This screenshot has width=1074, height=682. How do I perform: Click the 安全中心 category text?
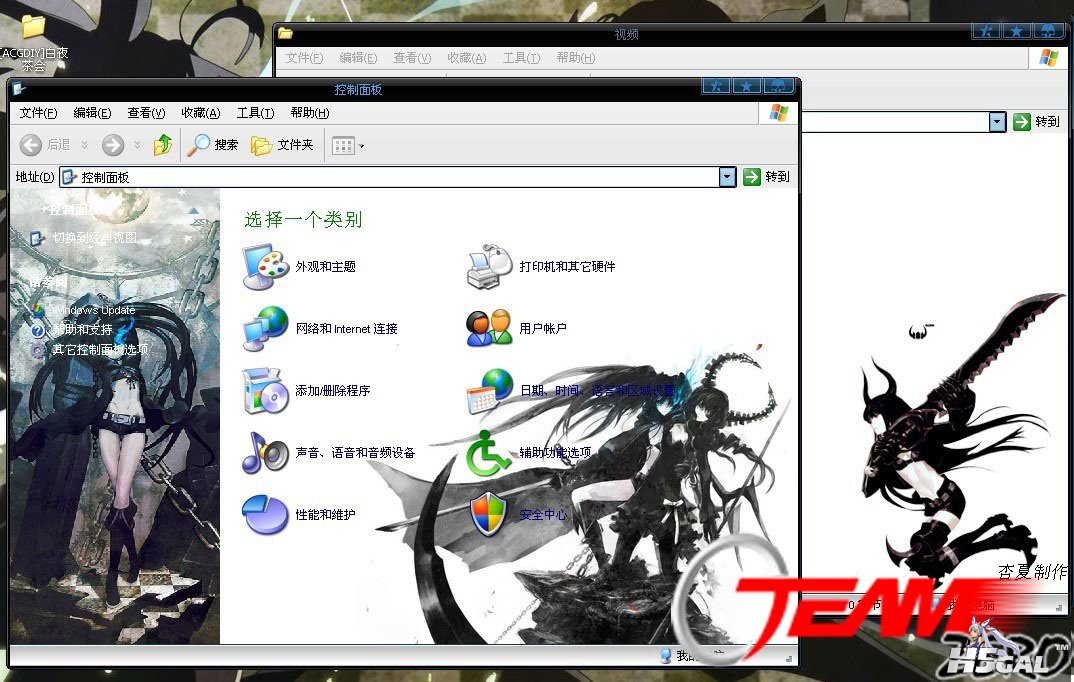coord(543,515)
